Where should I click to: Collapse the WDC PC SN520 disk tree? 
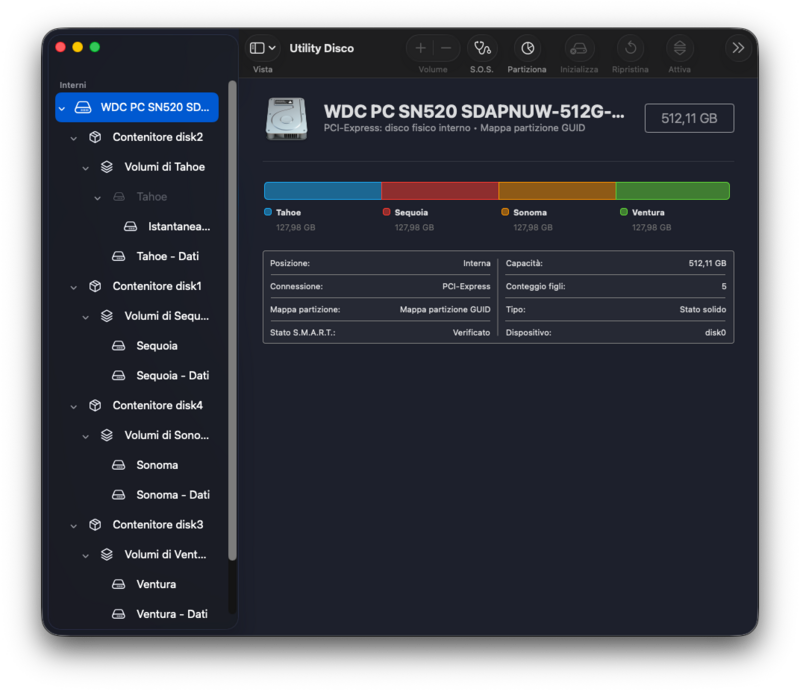point(62,108)
